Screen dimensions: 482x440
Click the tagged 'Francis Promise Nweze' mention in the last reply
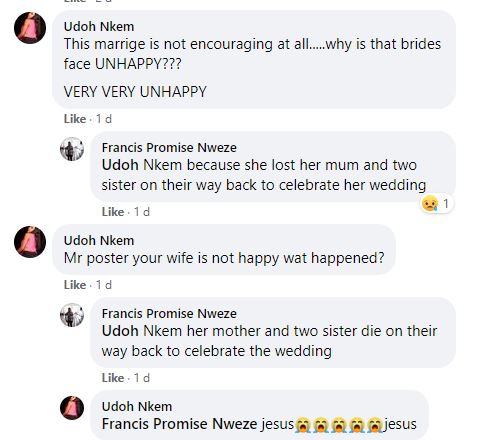tap(180, 424)
